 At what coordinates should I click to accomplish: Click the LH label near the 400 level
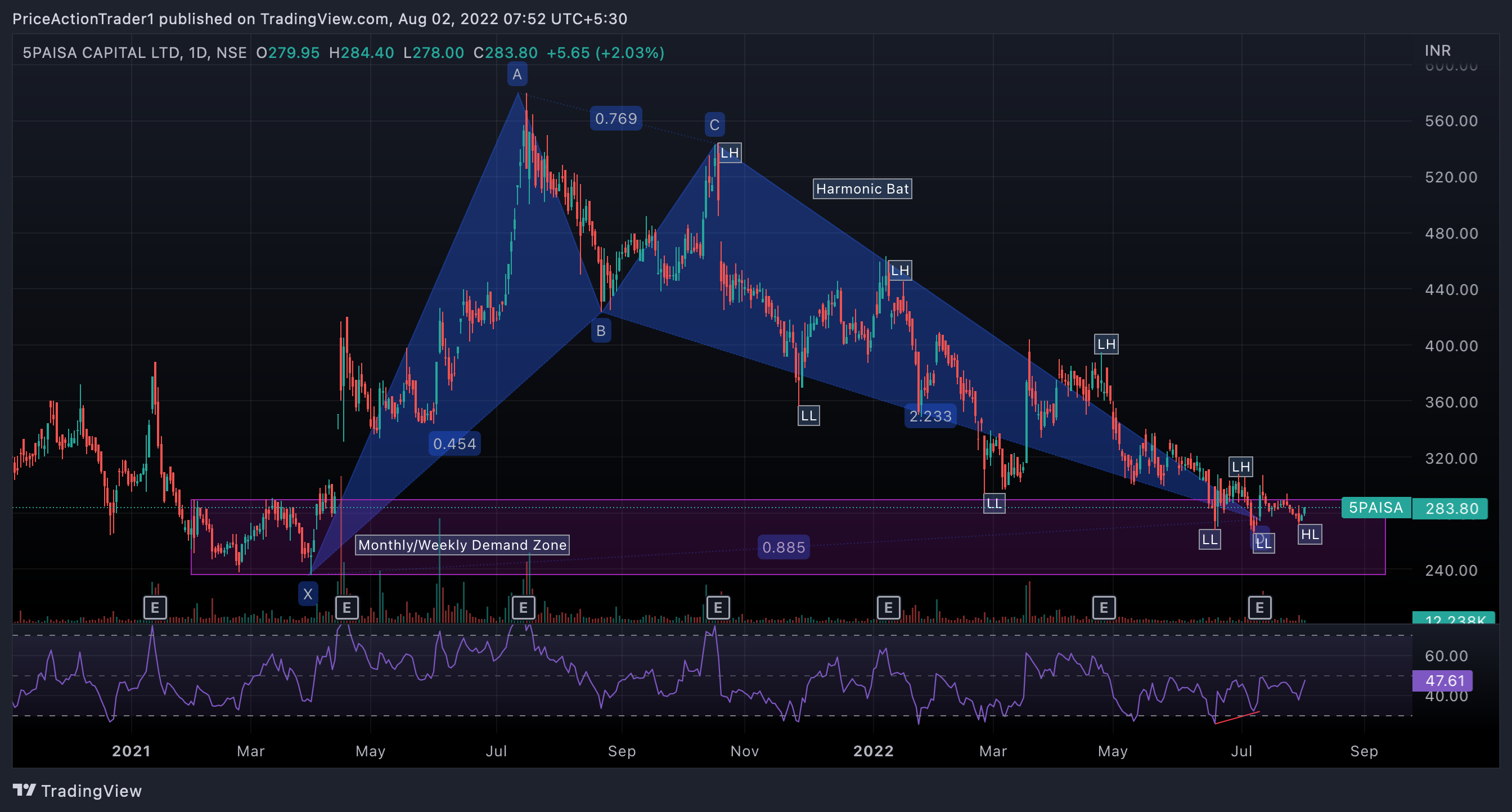(1106, 344)
